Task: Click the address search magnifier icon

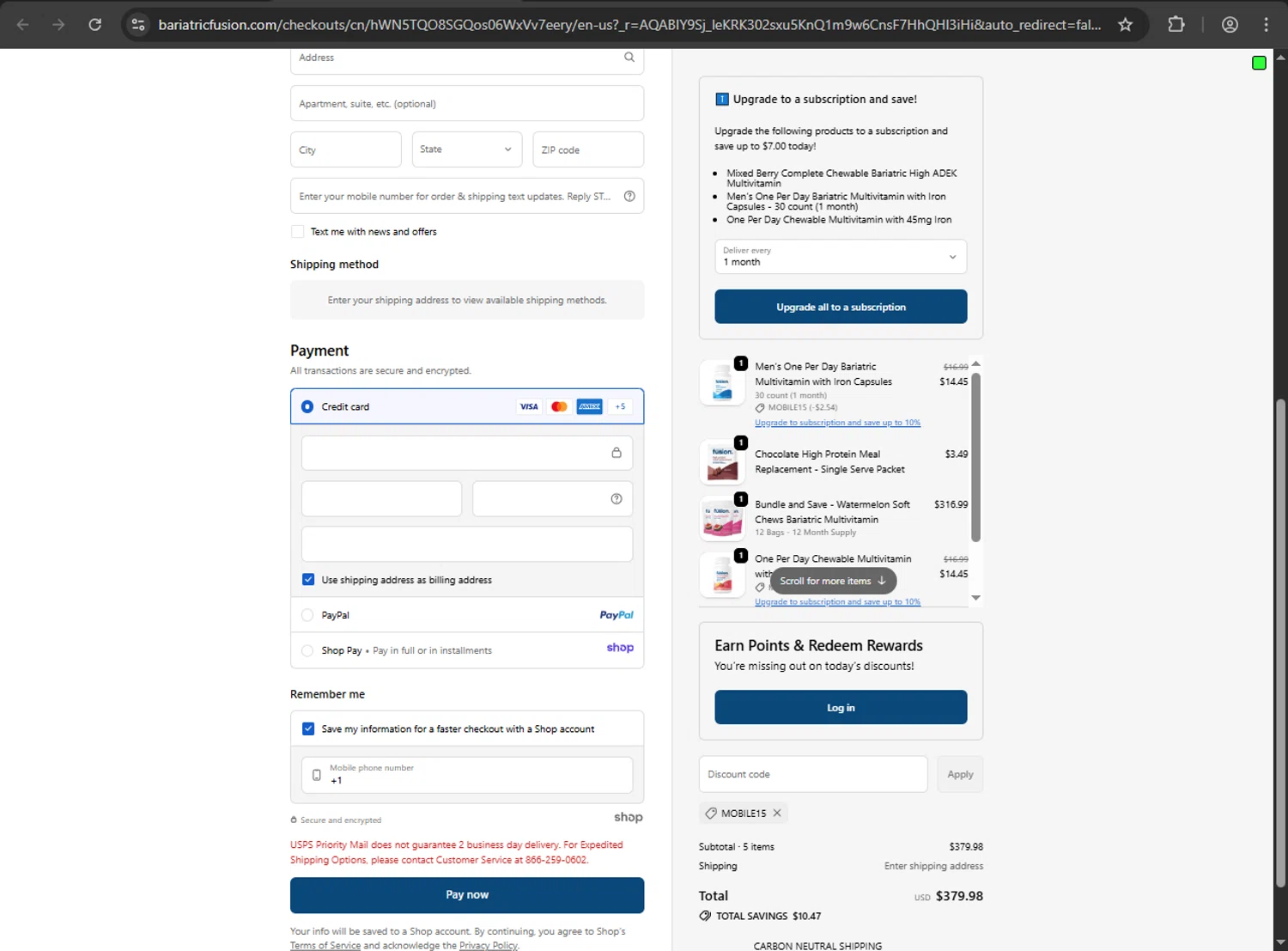Action: click(x=629, y=57)
